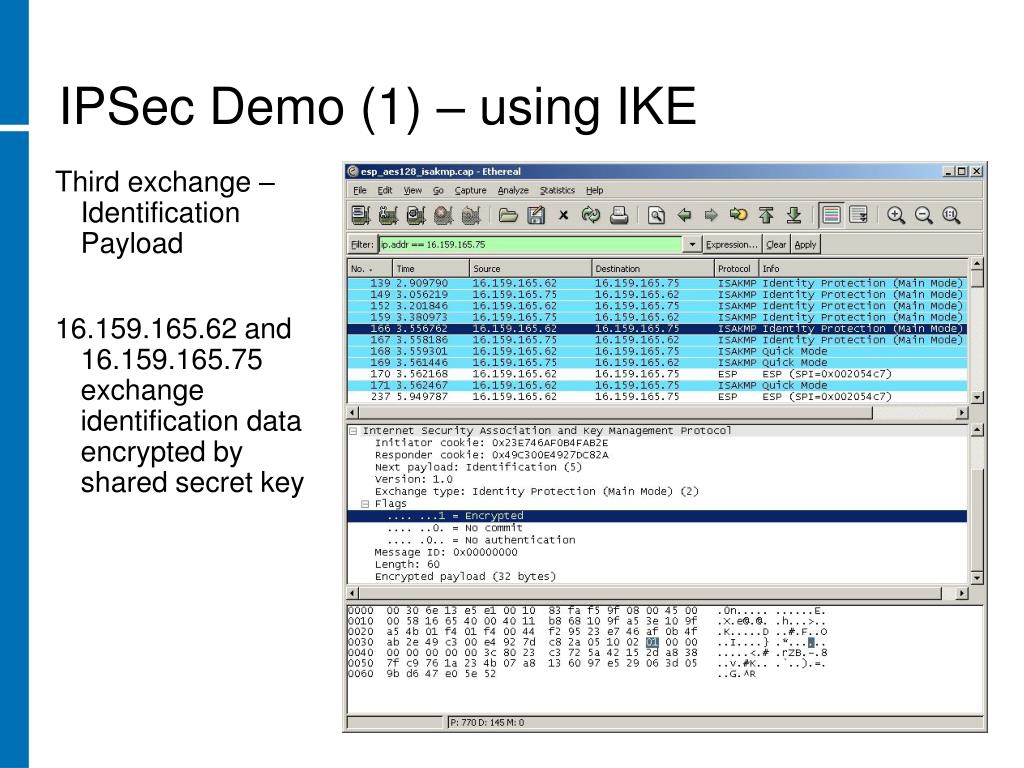Click the zoom 1:1 normal size icon
The height and width of the screenshot is (768, 1024).
coord(951,215)
